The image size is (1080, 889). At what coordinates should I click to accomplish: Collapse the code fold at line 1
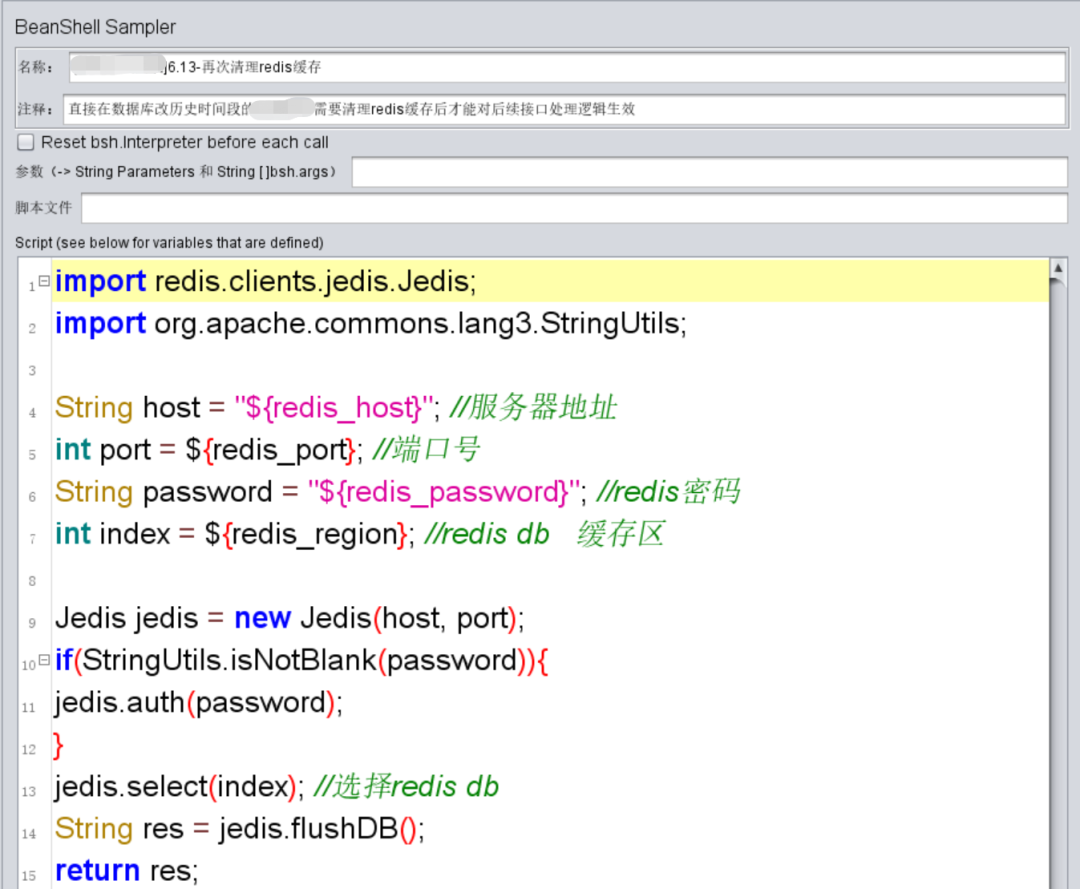pyautogui.click(x=44, y=280)
